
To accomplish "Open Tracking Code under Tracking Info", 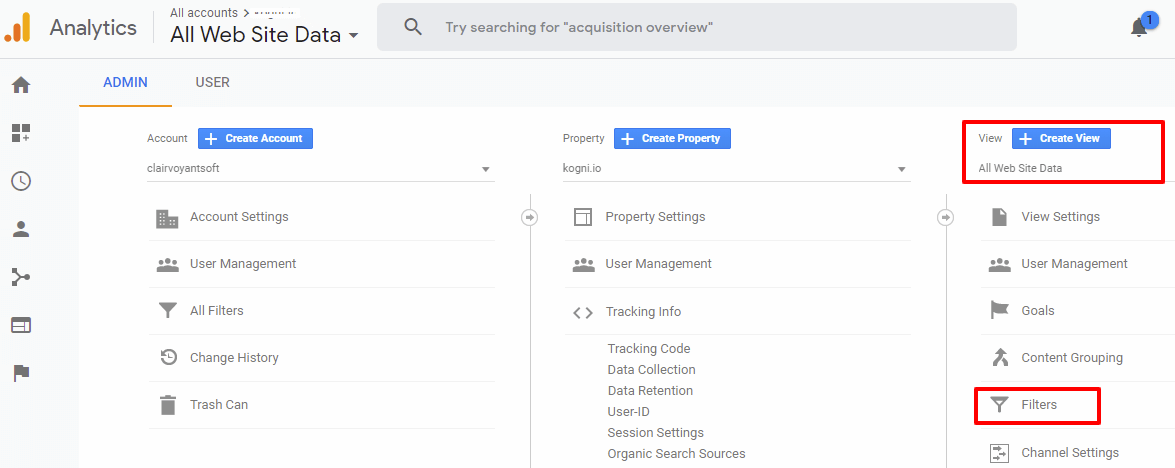I will pos(649,349).
